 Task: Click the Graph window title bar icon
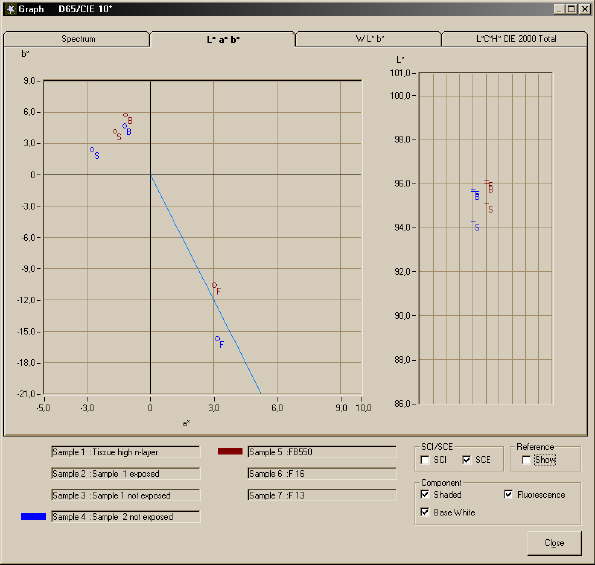point(10,9)
